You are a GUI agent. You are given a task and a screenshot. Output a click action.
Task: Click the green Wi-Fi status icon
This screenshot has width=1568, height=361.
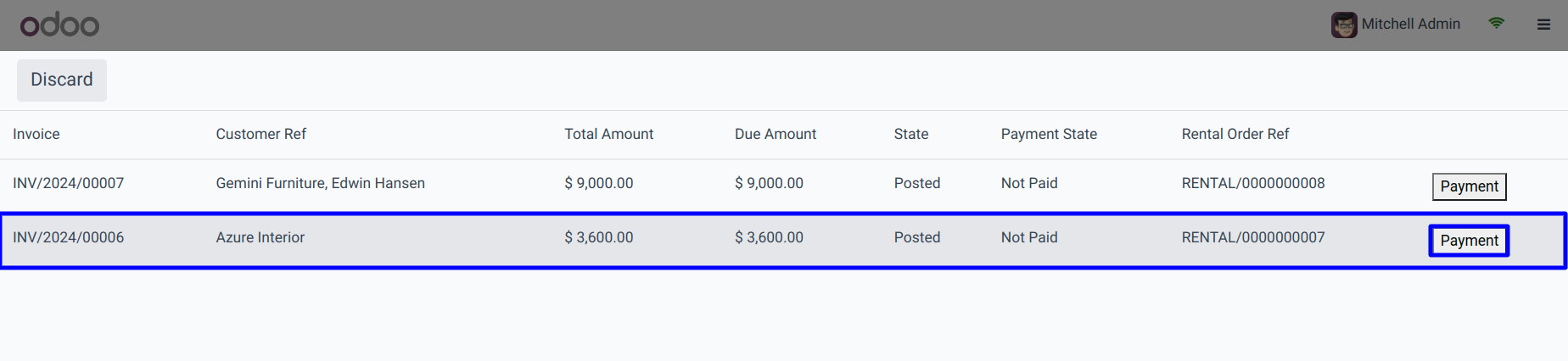pyautogui.click(x=1497, y=24)
